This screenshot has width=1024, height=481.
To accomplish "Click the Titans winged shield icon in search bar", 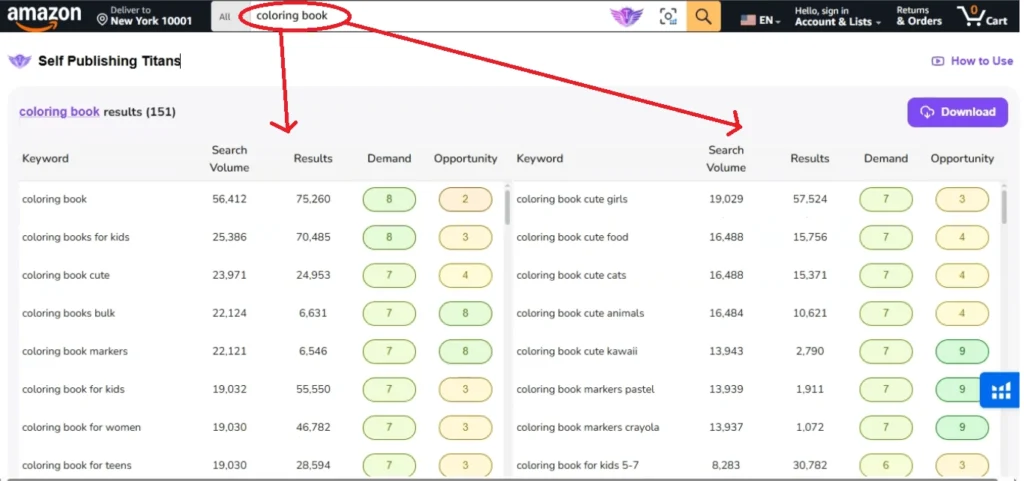I will click(626, 16).
